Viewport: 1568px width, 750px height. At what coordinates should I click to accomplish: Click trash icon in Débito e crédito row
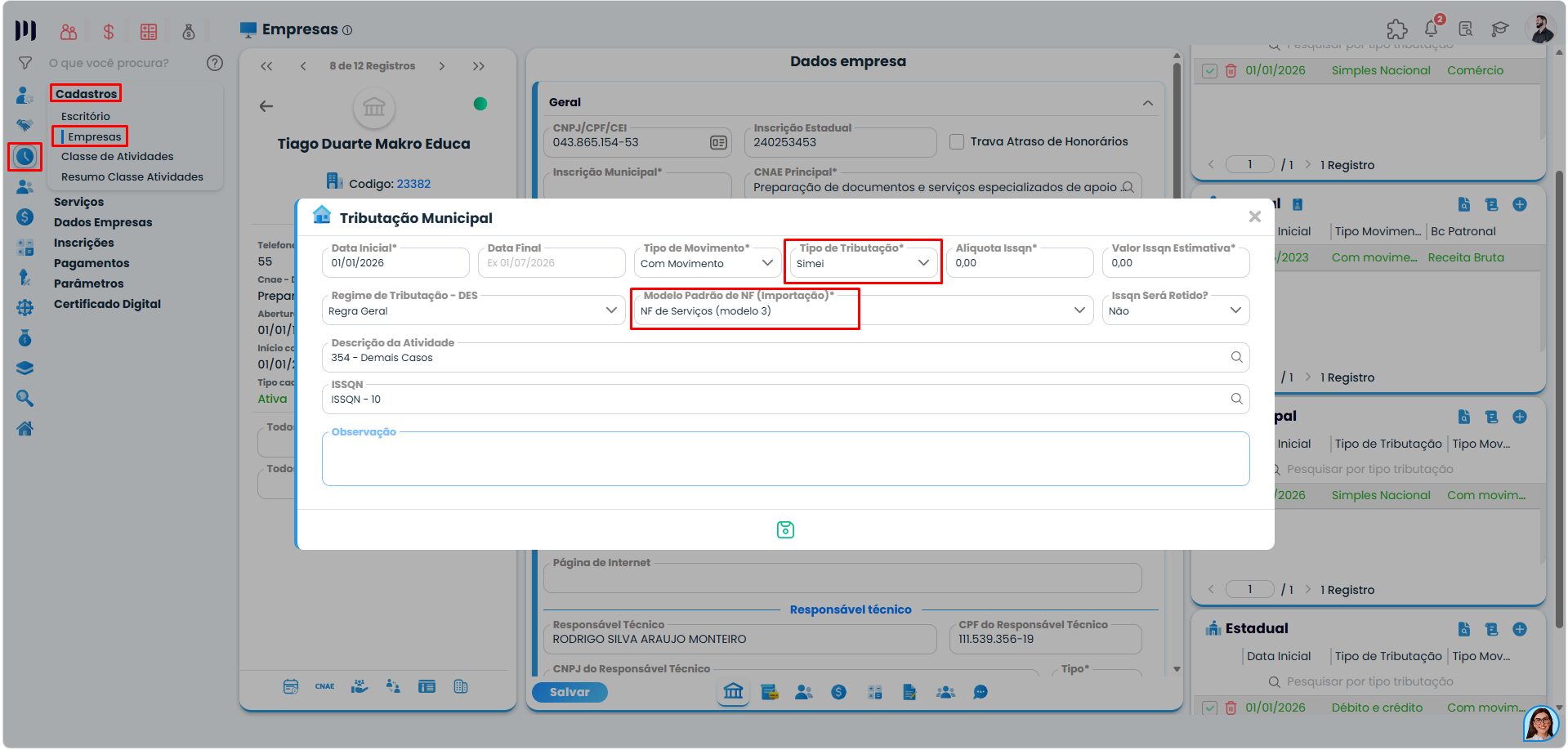[x=1231, y=708]
